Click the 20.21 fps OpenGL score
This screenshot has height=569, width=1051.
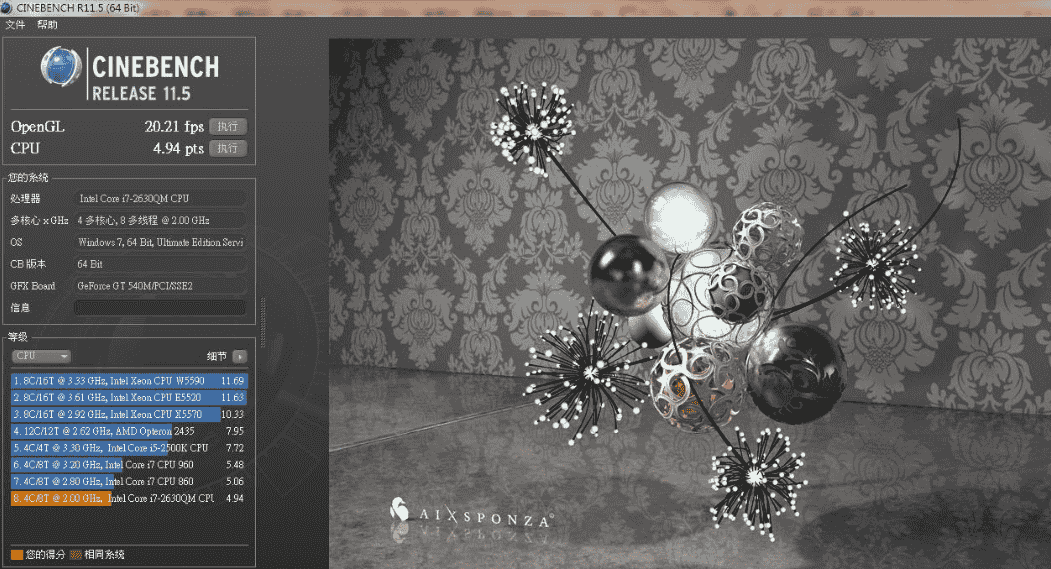pyautogui.click(x=174, y=127)
